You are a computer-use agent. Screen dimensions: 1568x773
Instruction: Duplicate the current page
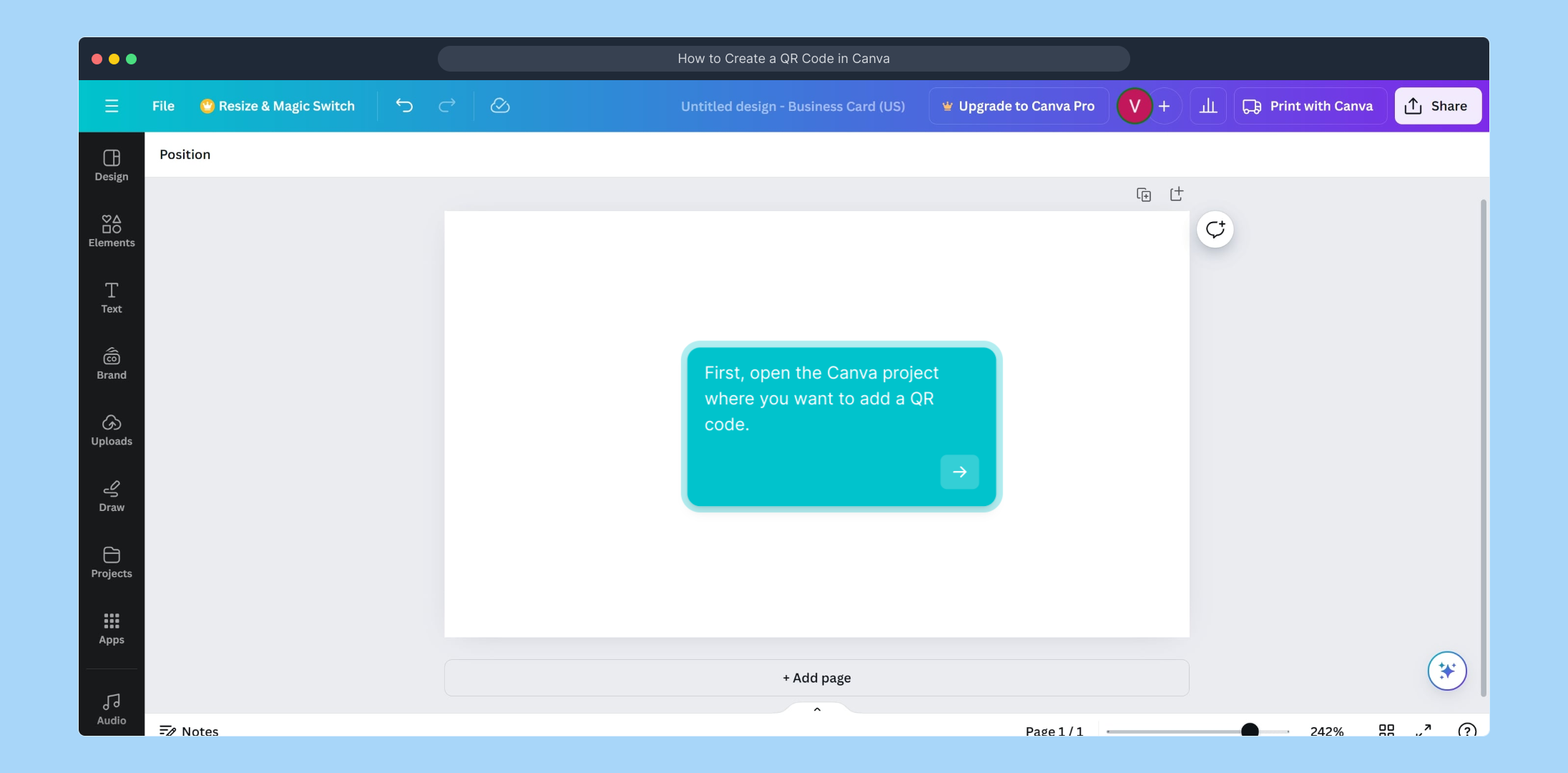tap(1144, 194)
